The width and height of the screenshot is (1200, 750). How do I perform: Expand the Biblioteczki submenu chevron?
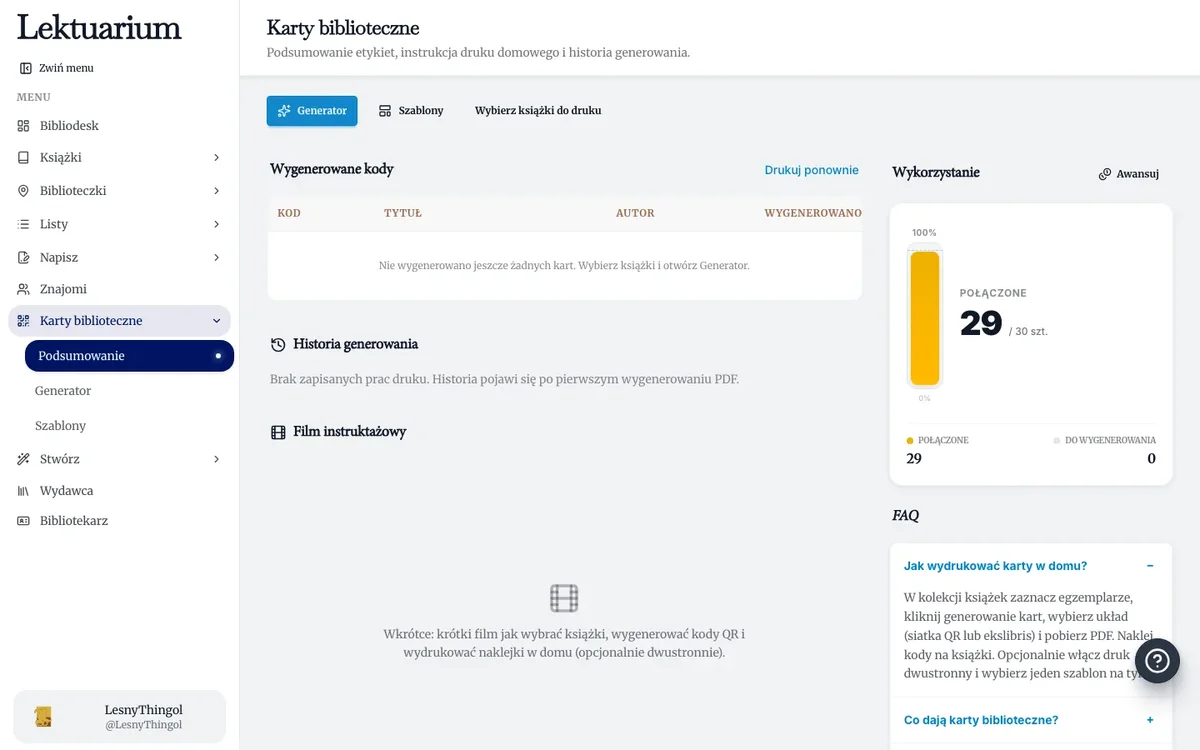(x=217, y=191)
